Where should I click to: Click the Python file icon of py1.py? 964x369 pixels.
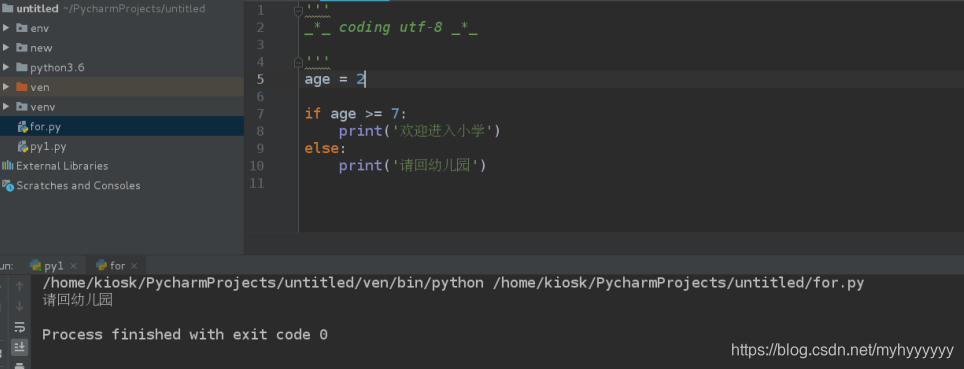point(23,146)
